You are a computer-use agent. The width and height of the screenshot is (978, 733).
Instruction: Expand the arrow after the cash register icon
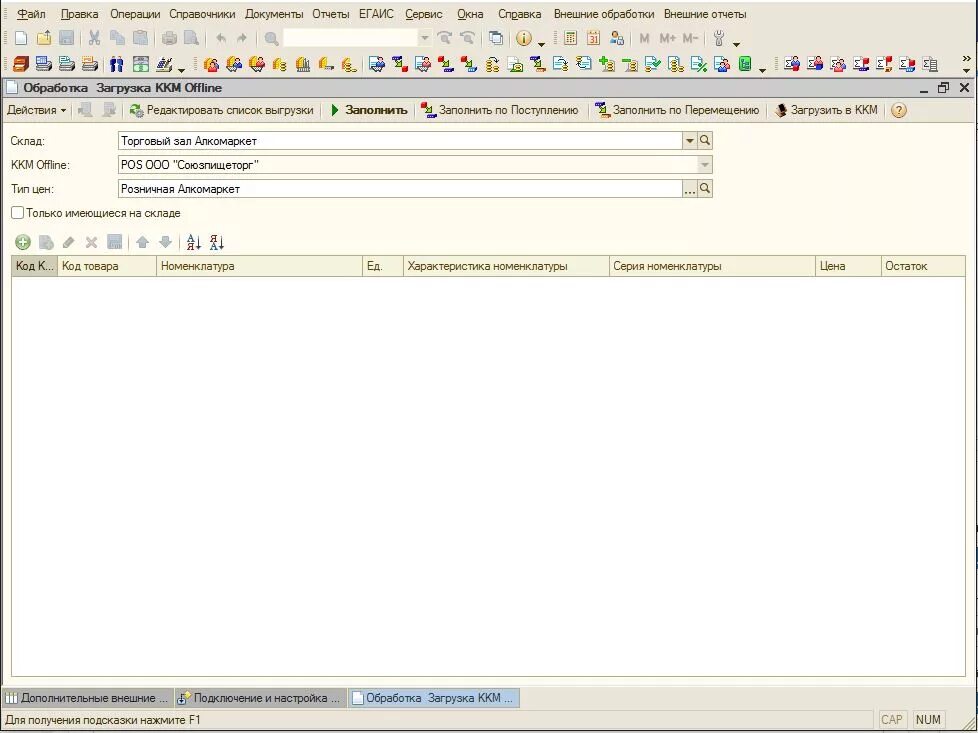pos(182,69)
